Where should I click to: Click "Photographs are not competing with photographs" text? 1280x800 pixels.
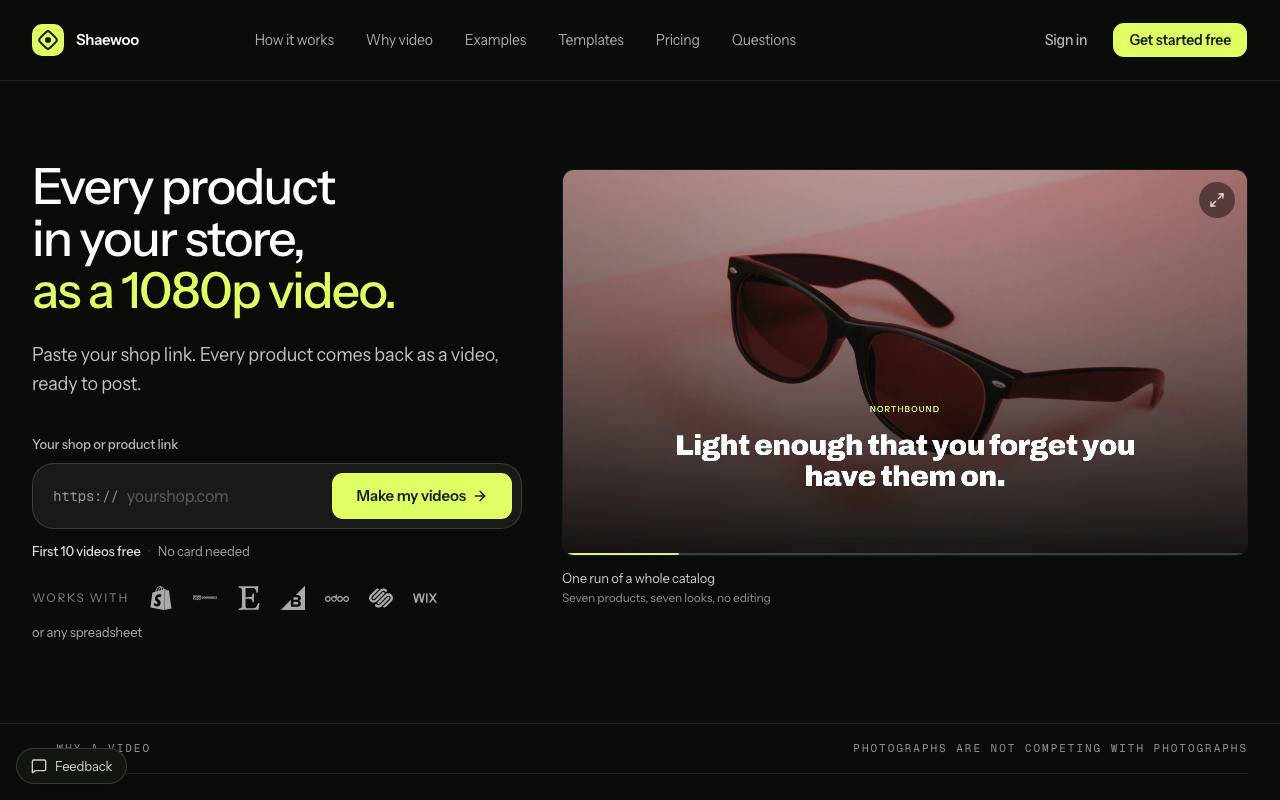tap(1050, 748)
